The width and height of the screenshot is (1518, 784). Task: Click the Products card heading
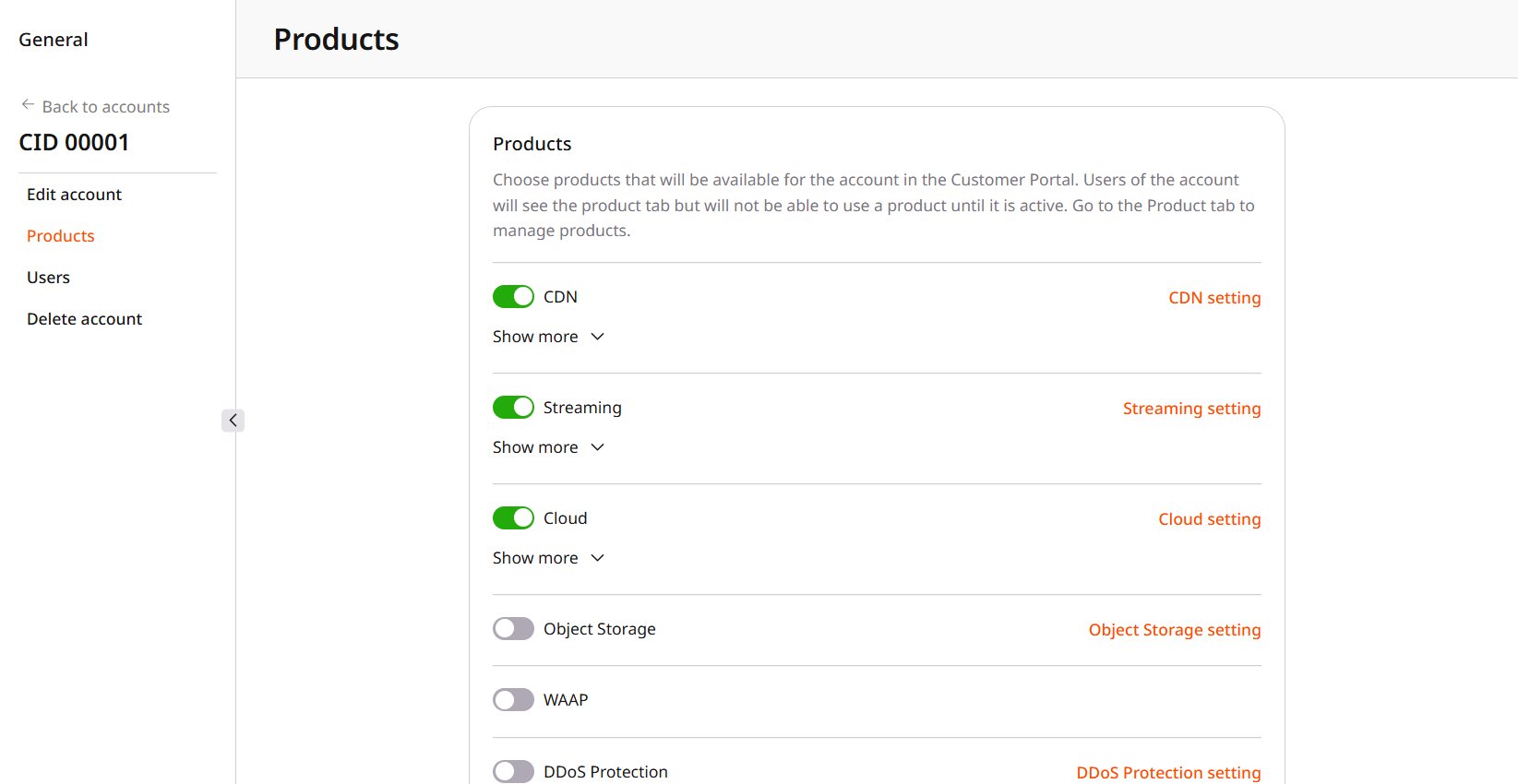pyautogui.click(x=532, y=144)
